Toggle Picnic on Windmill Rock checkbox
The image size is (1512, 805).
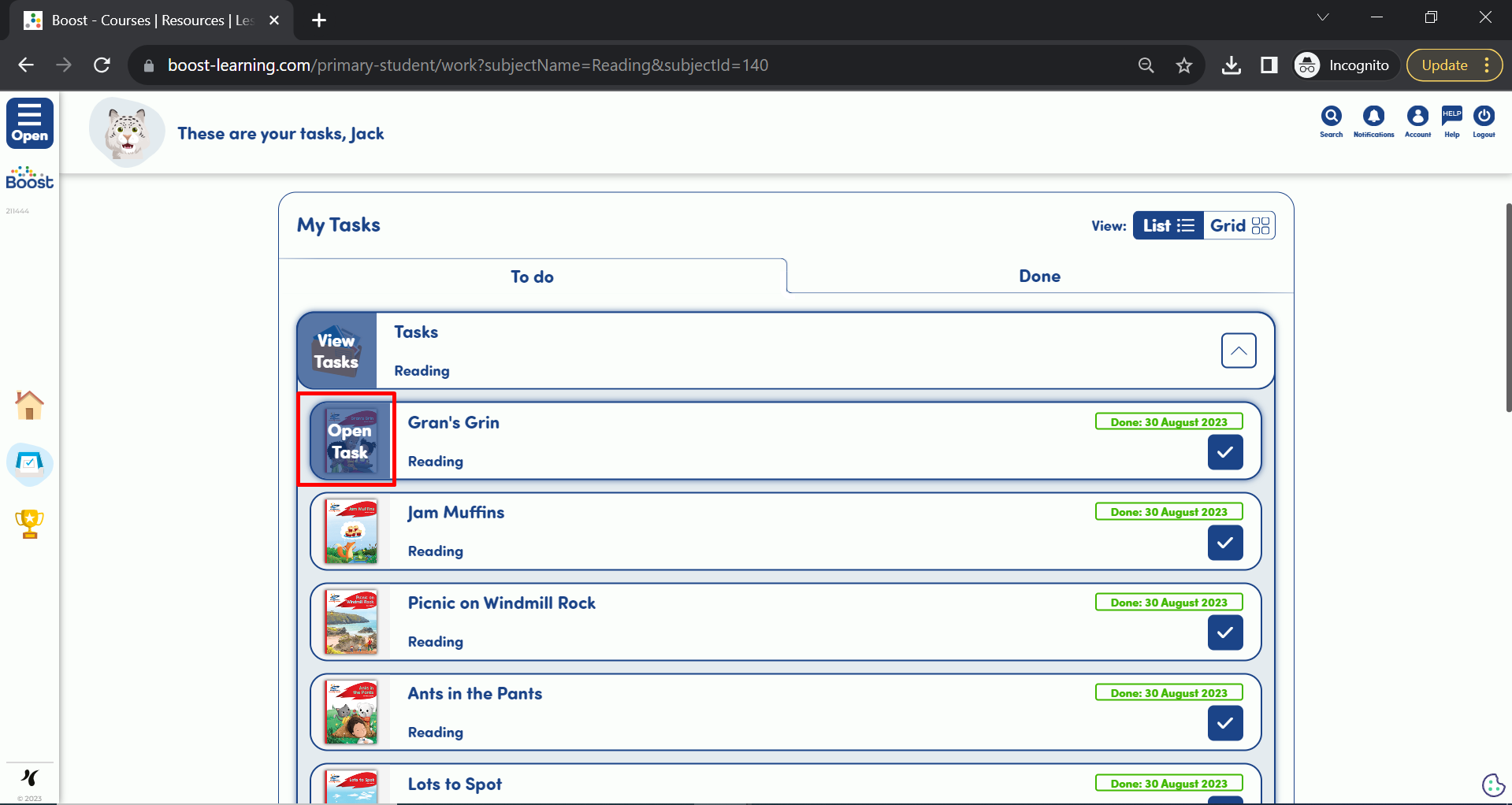[1224, 632]
